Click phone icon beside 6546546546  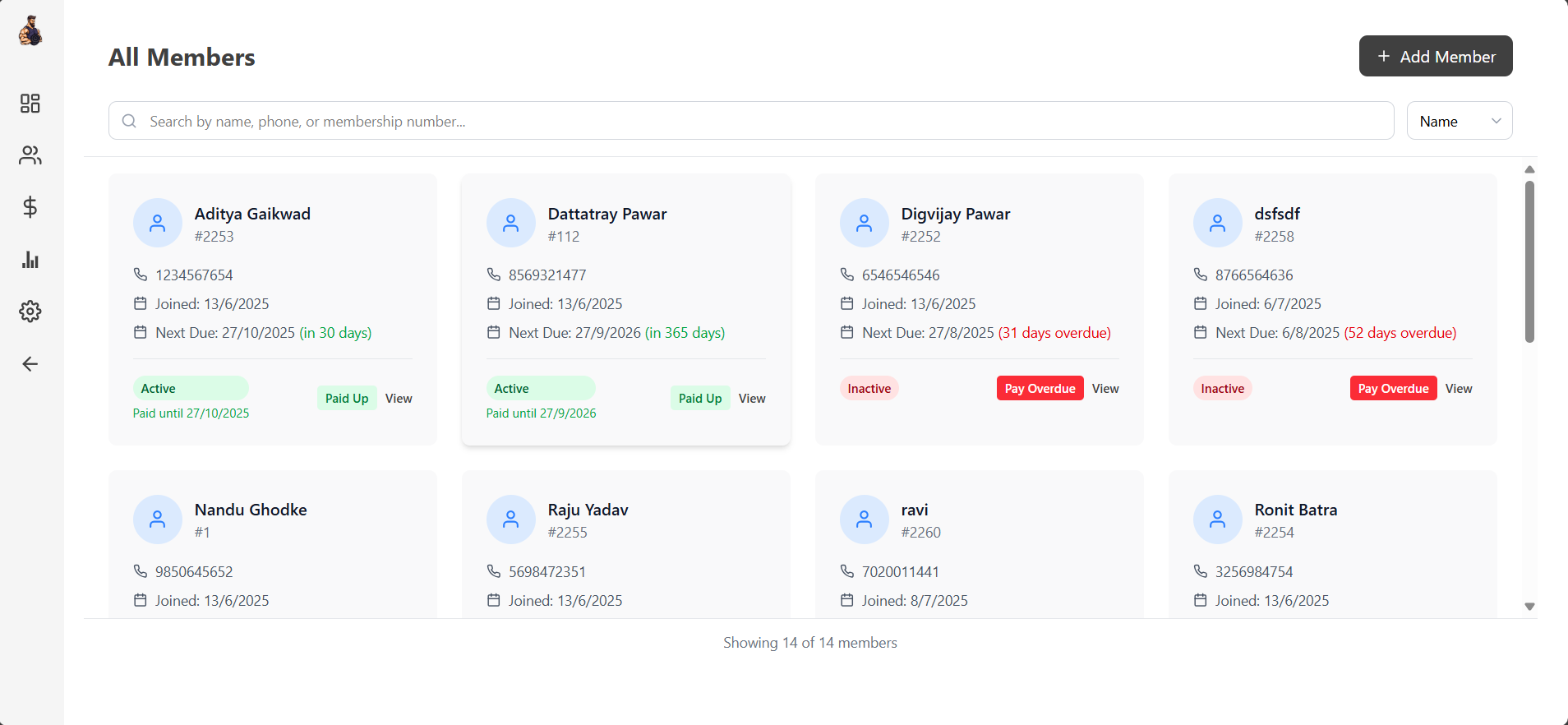tap(847, 275)
